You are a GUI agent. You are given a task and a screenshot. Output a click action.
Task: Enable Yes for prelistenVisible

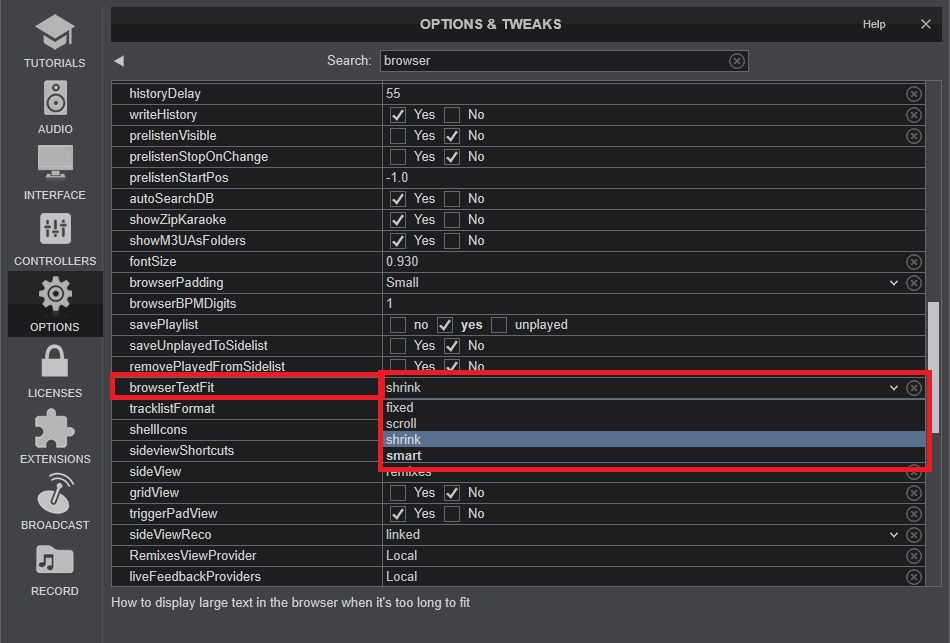(x=398, y=136)
